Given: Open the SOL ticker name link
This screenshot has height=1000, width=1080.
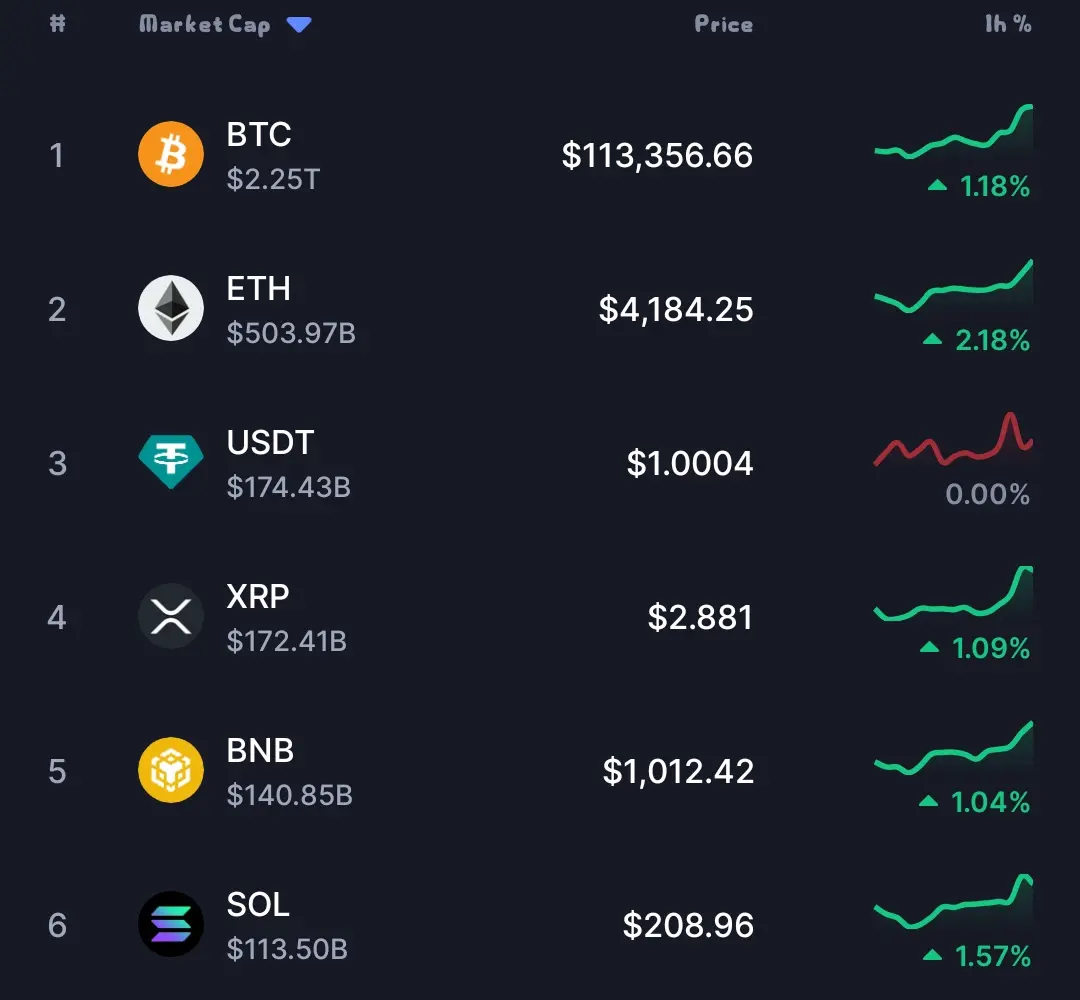Looking at the screenshot, I should pos(258,904).
